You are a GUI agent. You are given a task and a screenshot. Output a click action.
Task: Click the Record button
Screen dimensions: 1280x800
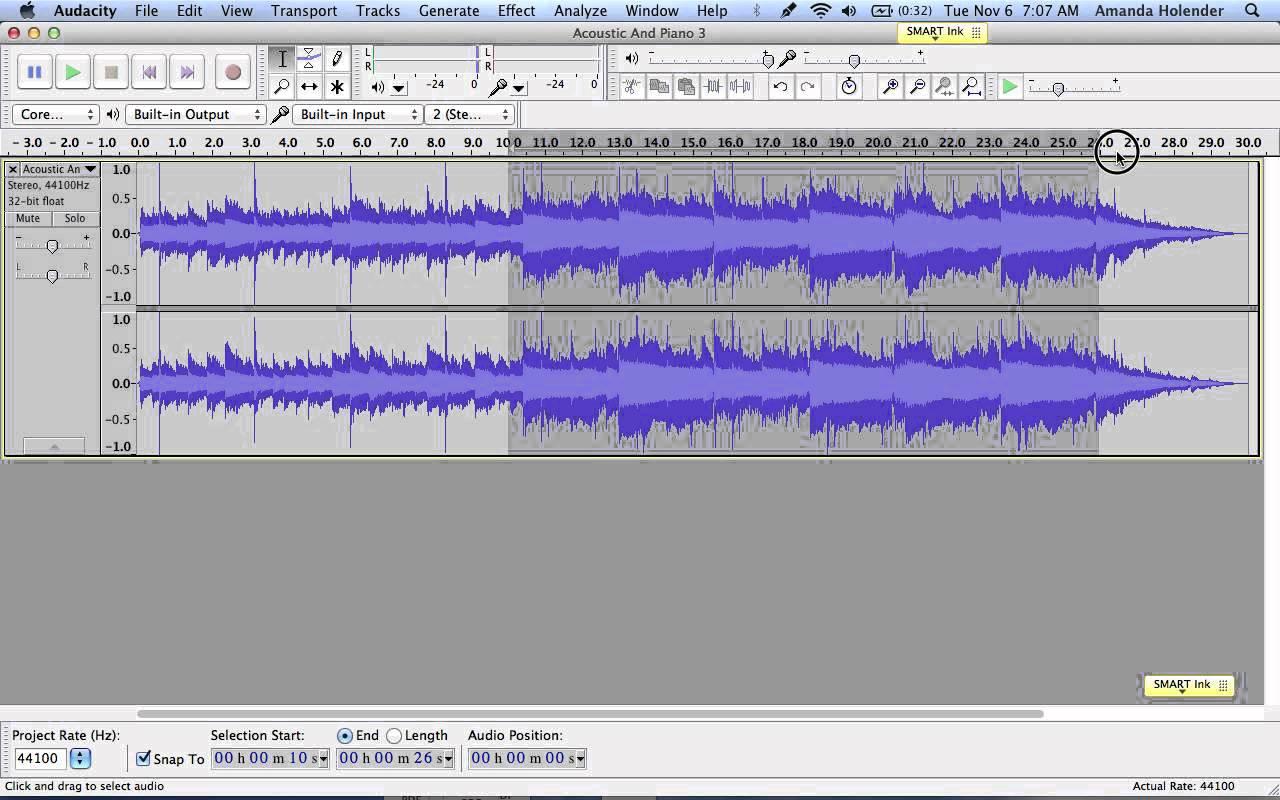click(232, 72)
